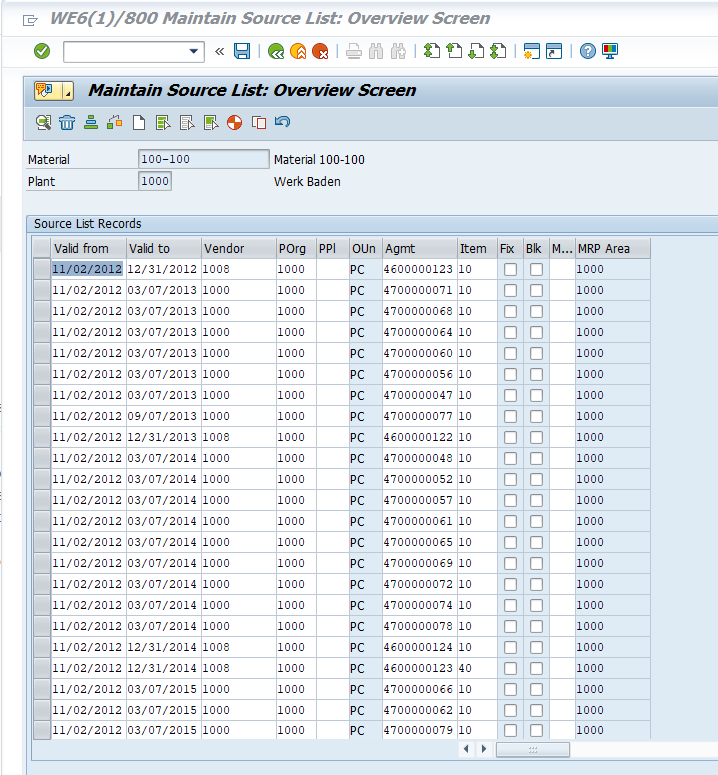The height and width of the screenshot is (775, 718).
Task: Click the Agmt column header
Action: (x=418, y=249)
